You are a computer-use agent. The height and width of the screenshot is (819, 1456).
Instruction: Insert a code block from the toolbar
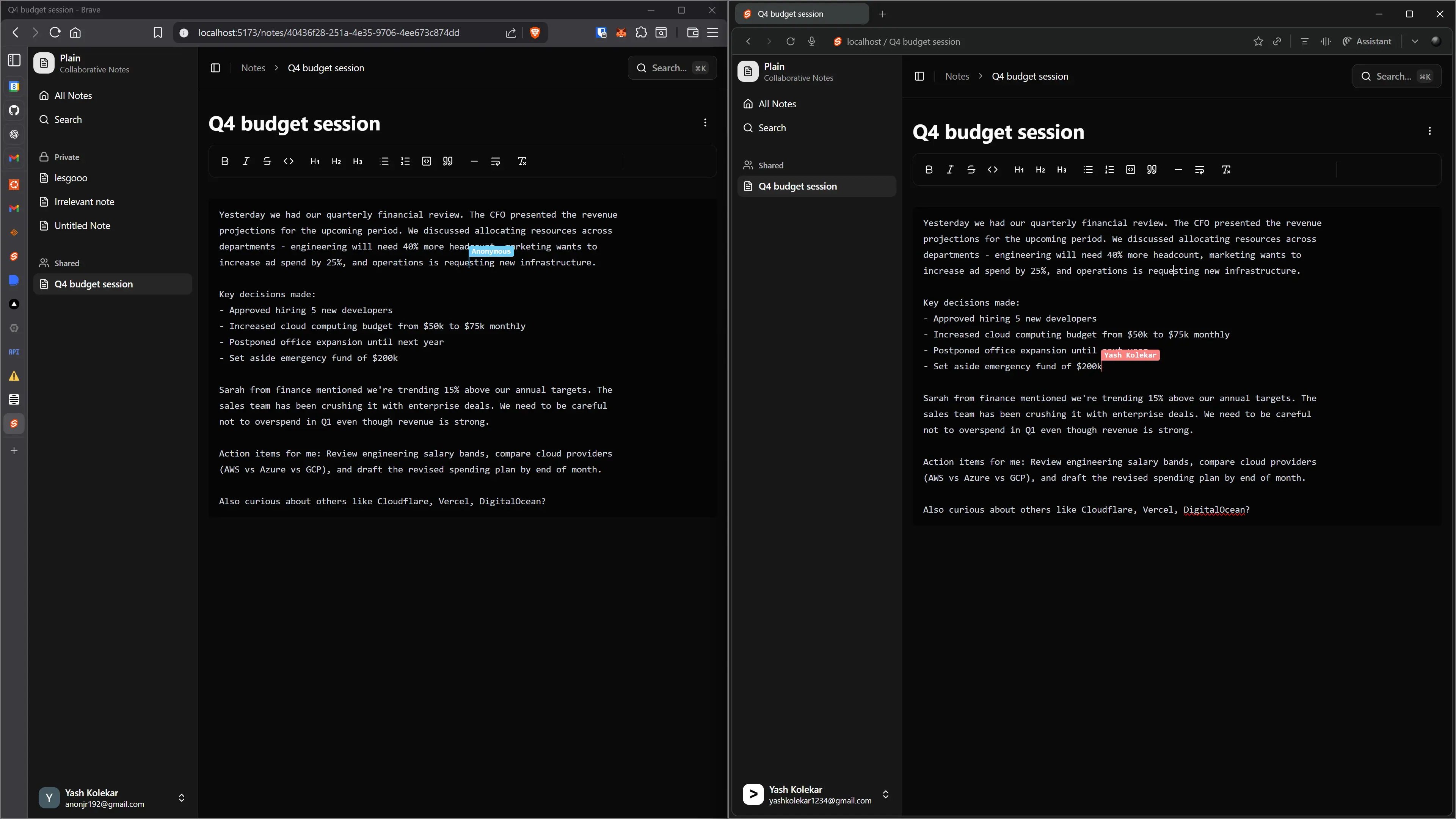[426, 161]
